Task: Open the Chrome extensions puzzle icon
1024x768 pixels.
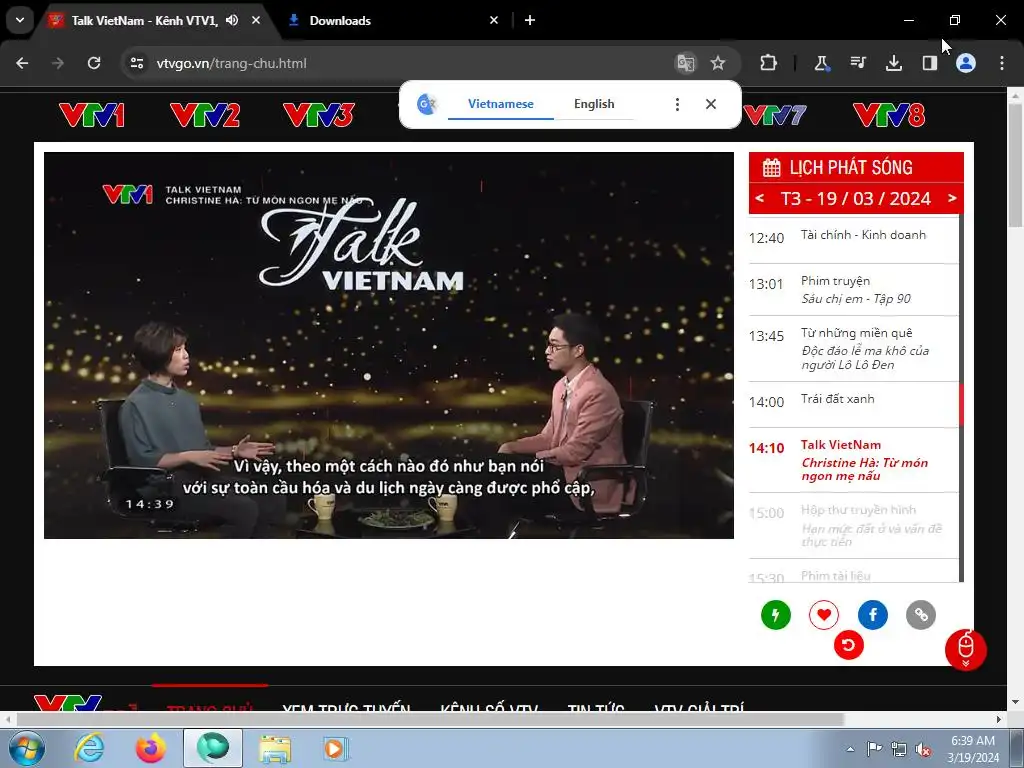Action: [769, 63]
